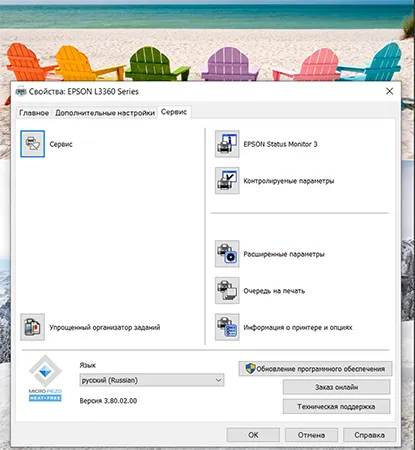Click Обновление программного обеспечения button
This screenshot has height=450, width=415.
315,369
